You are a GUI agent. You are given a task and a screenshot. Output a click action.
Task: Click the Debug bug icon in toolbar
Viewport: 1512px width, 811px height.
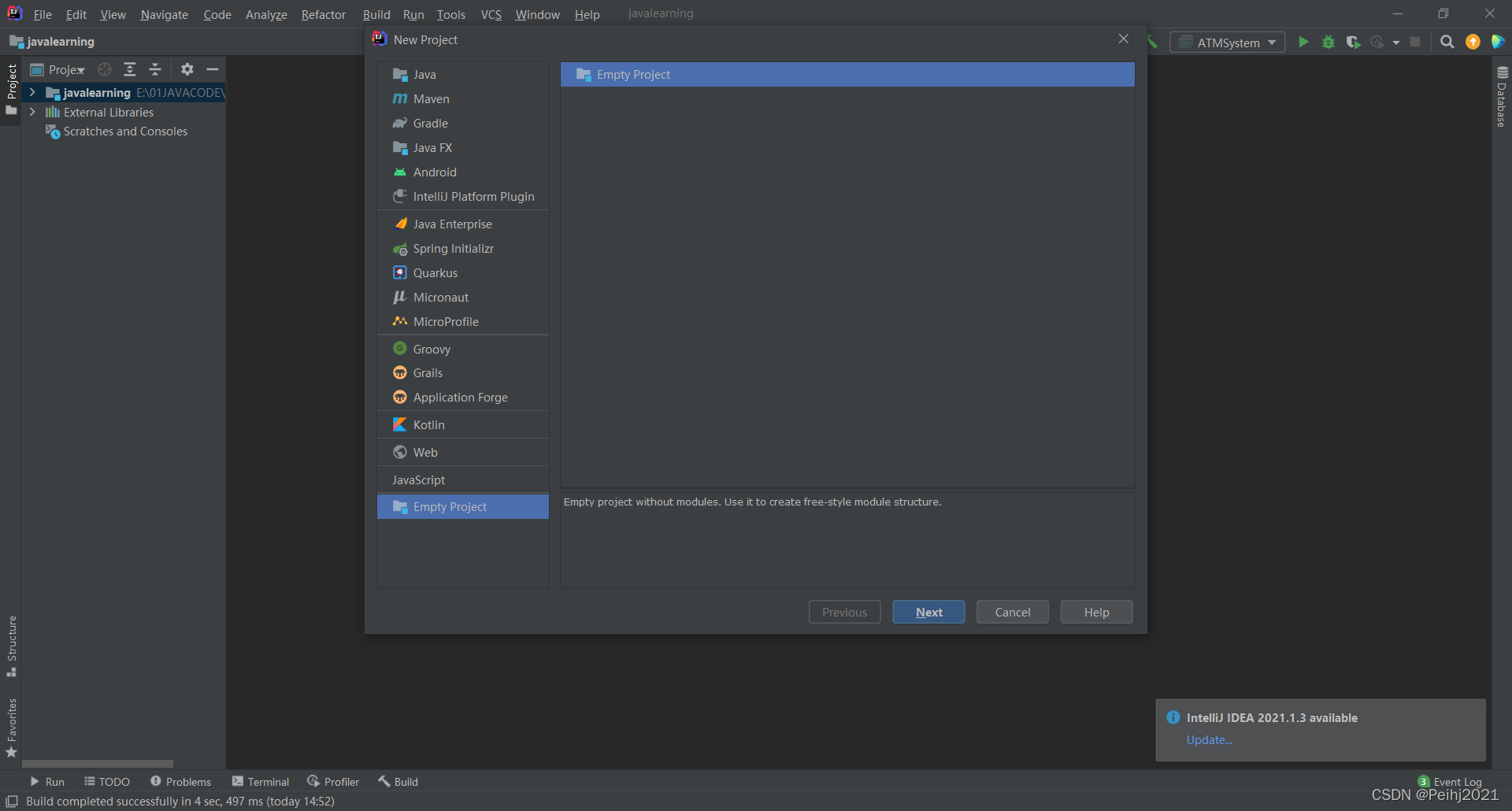1329,42
